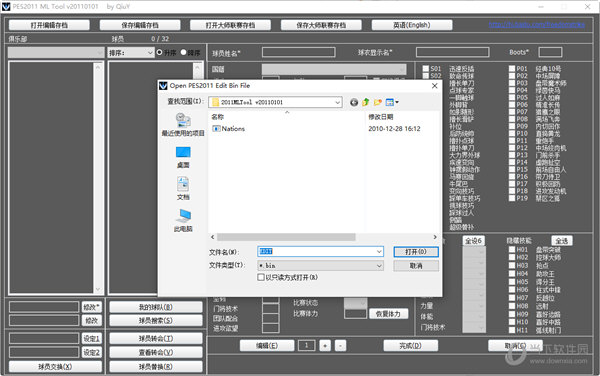Open the recent items location in the sidebar
The image size is (600, 376).
(183, 125)
